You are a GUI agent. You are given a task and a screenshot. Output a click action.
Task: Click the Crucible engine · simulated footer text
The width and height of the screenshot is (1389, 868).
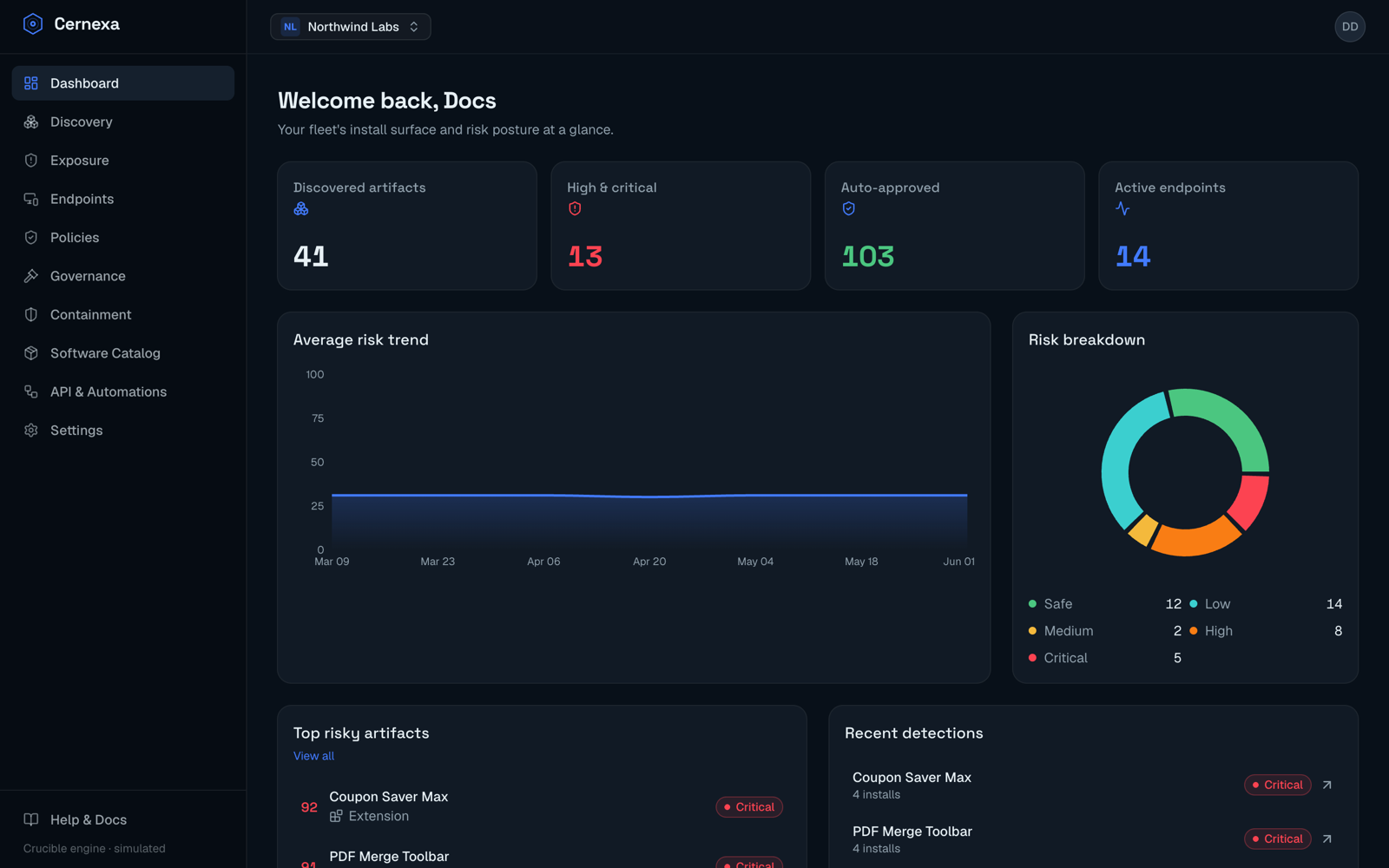pos(95,849)
